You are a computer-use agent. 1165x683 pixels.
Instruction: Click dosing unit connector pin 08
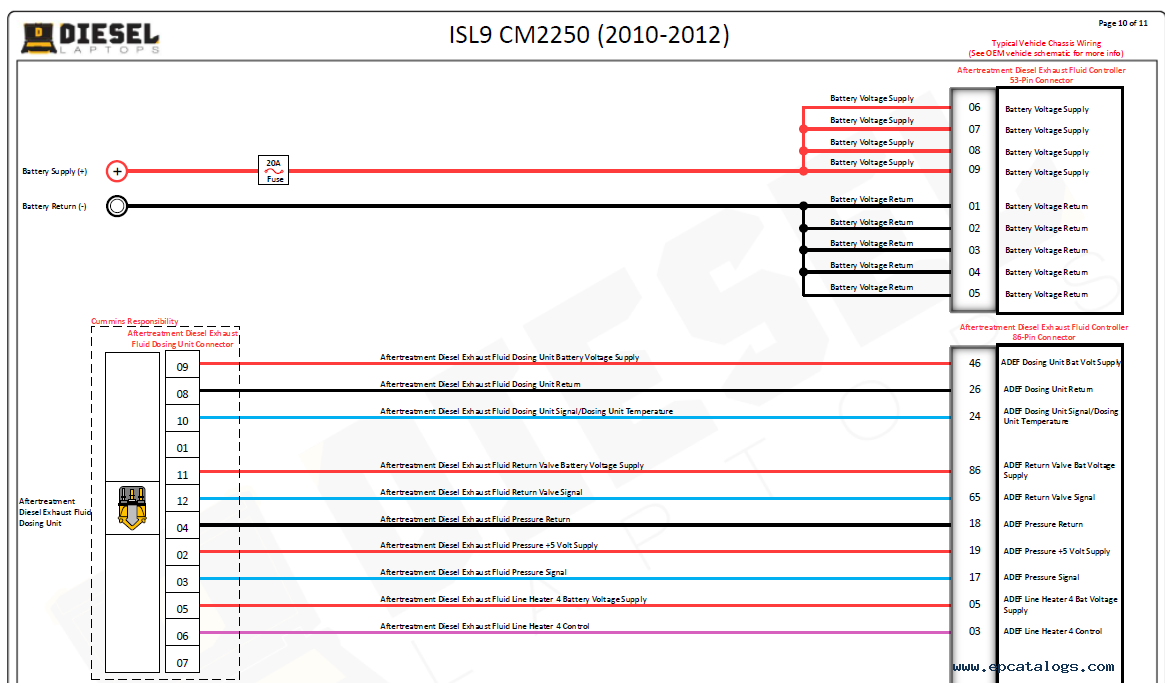pos(182,393)
